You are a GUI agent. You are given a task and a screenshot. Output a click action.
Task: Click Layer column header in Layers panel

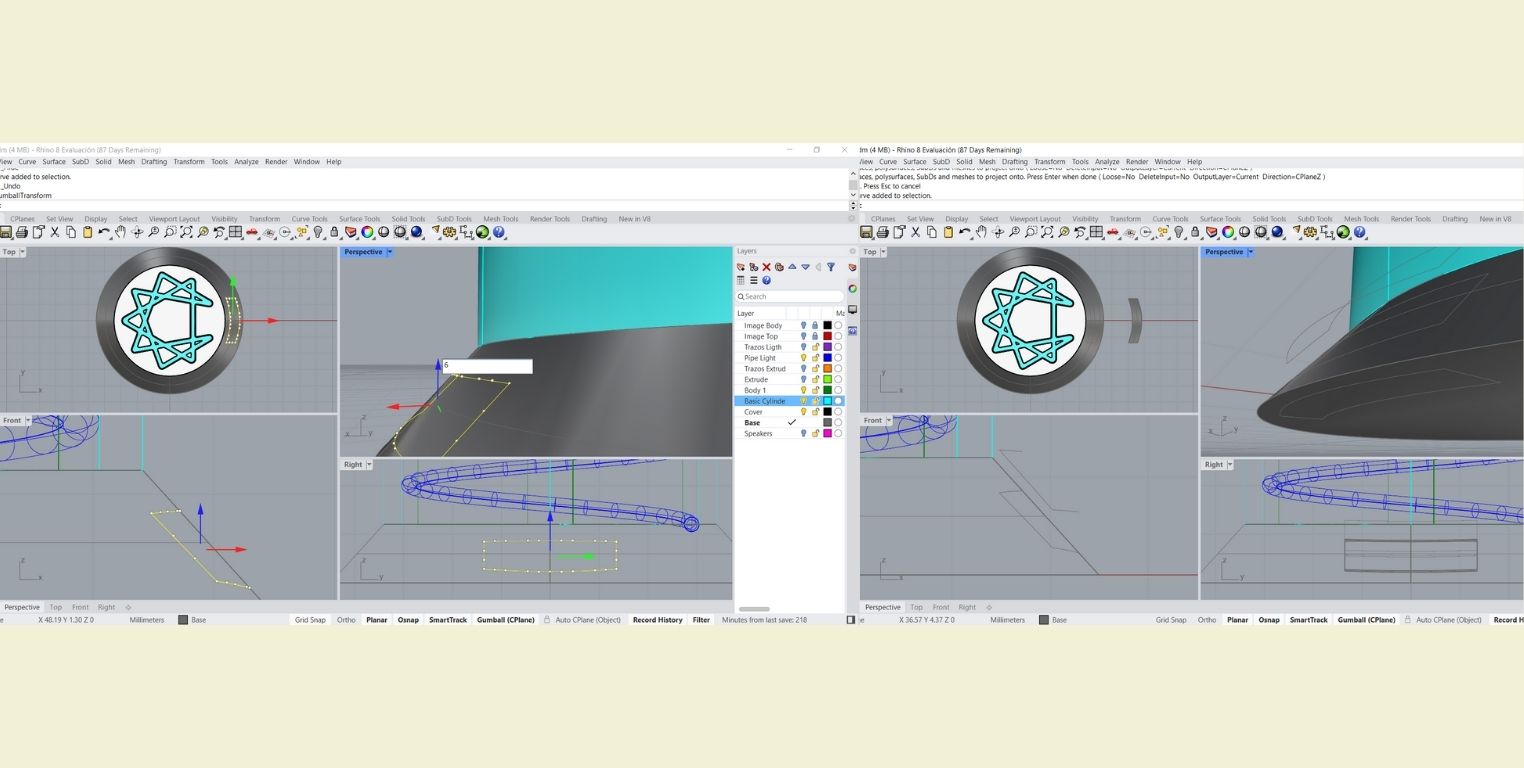[x=746, y=313]
